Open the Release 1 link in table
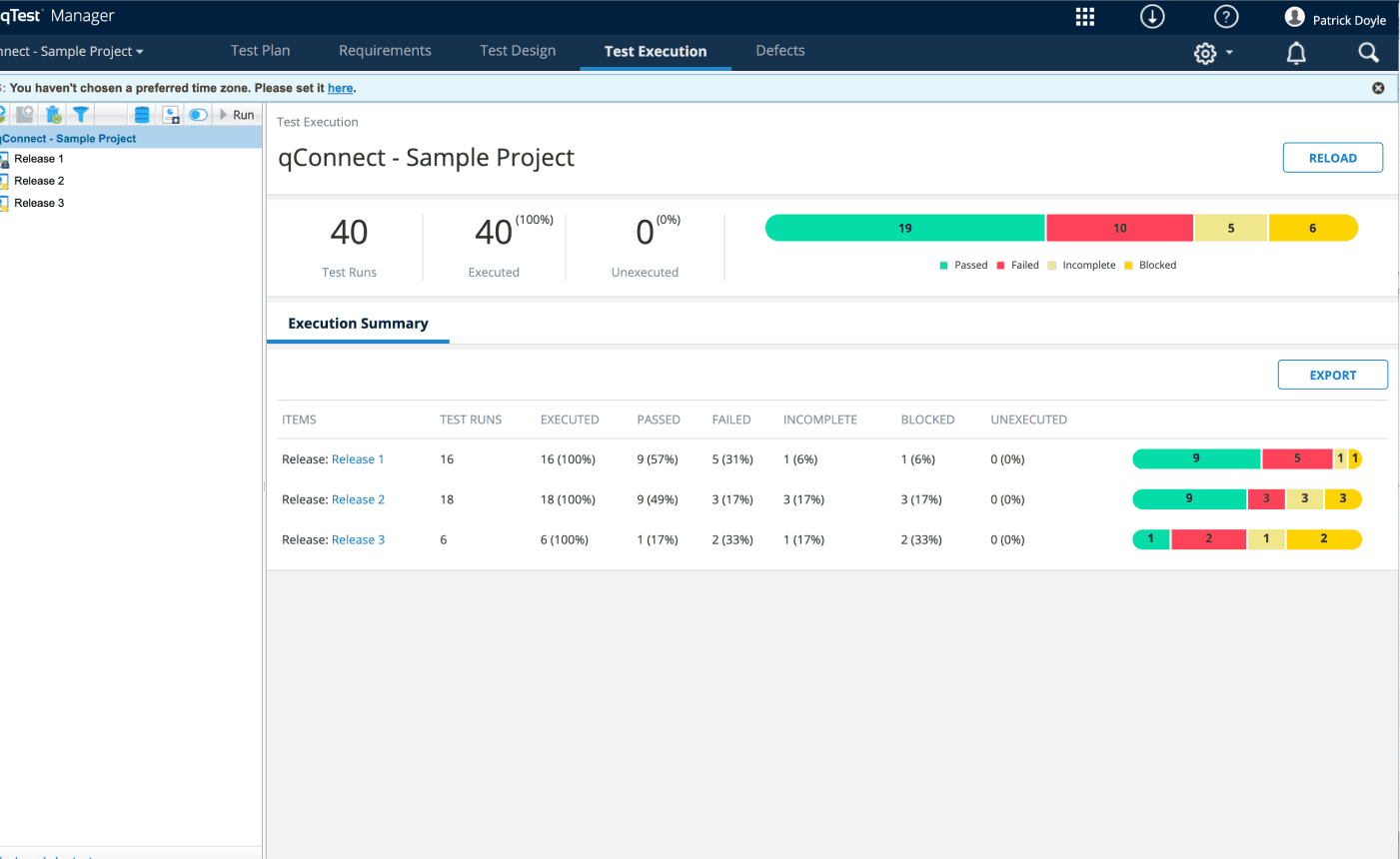The image size is (1400, 859). click(x=358, y=459)
